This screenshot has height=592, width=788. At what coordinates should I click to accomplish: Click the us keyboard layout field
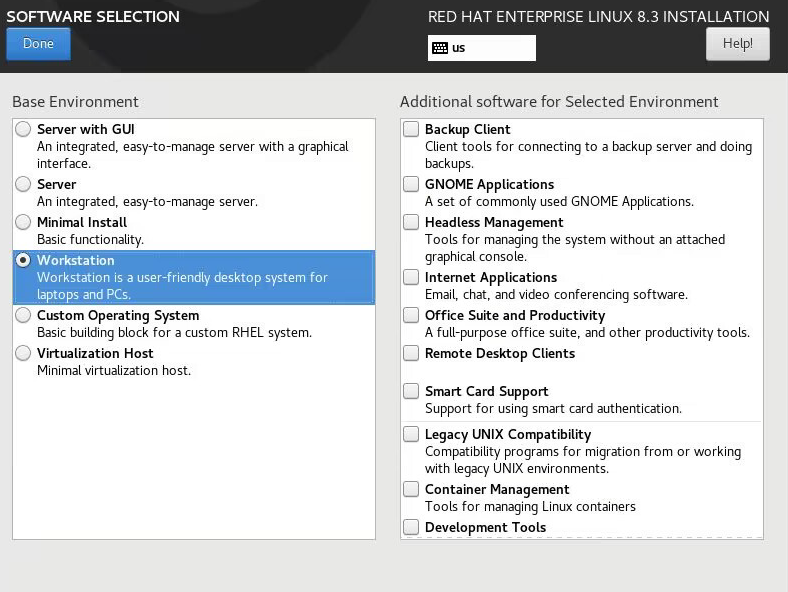tap(481, 48)
